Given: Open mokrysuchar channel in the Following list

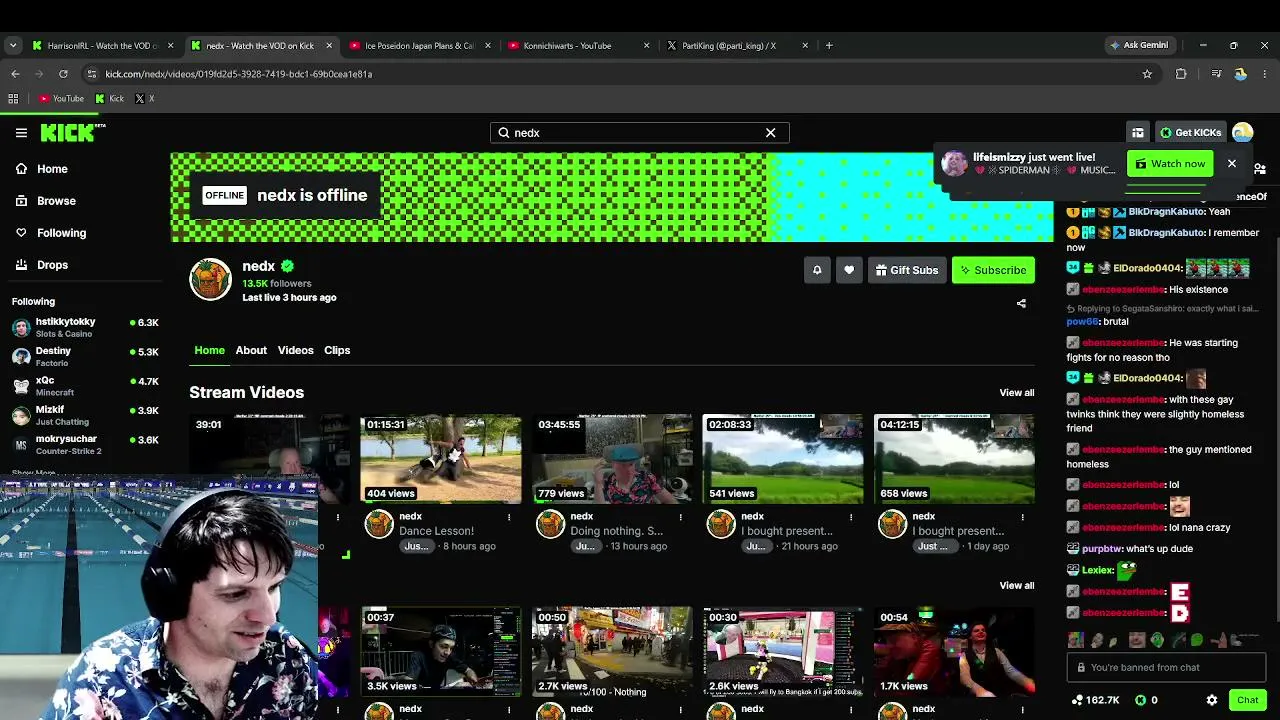Looking at the screenshot, I should (x=85, y=444).
